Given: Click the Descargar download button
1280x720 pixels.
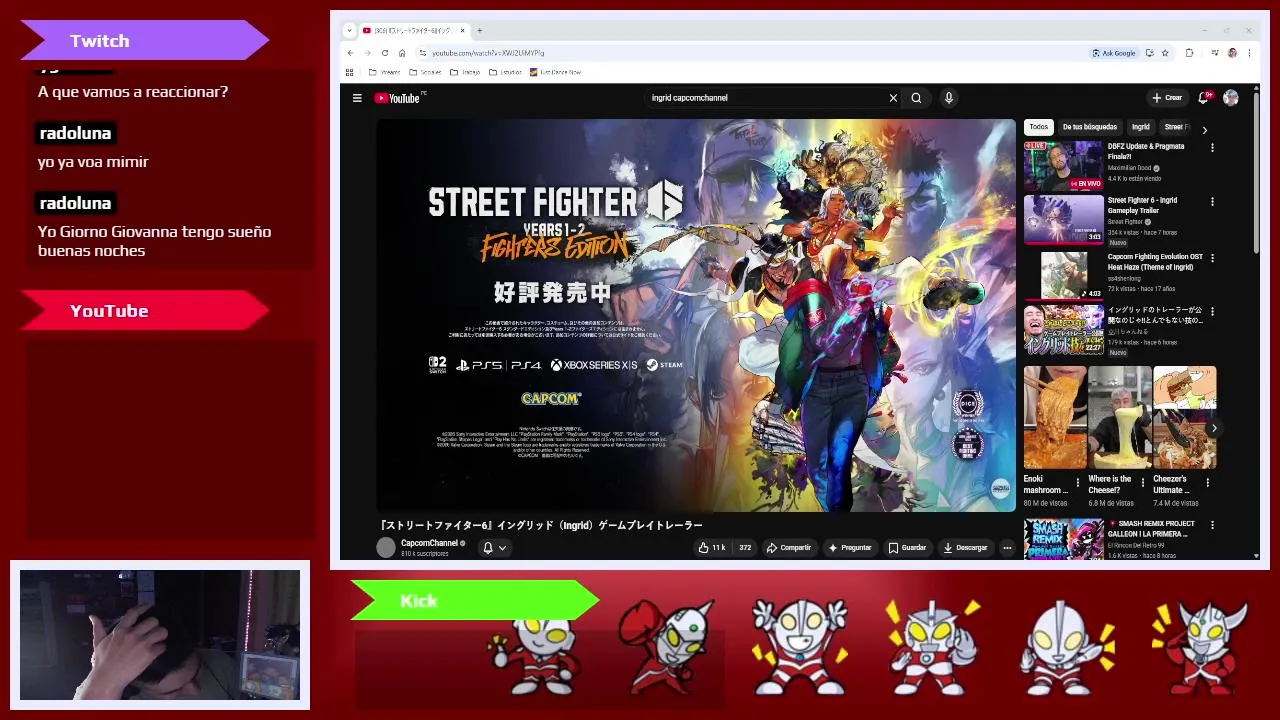Looking at the screenshot, I should tap(965, 548).
